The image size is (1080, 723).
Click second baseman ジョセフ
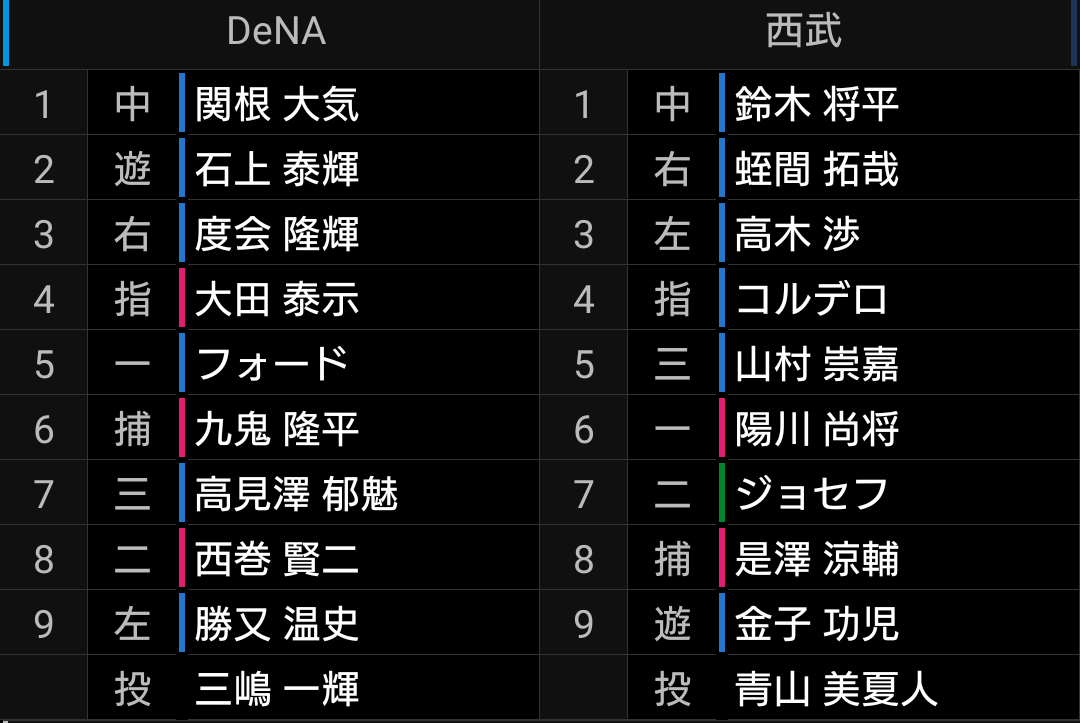click(812, 494)
